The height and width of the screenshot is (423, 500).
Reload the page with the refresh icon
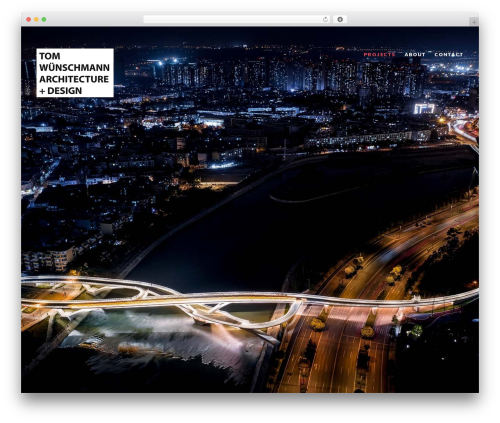[x=325, y=20]
